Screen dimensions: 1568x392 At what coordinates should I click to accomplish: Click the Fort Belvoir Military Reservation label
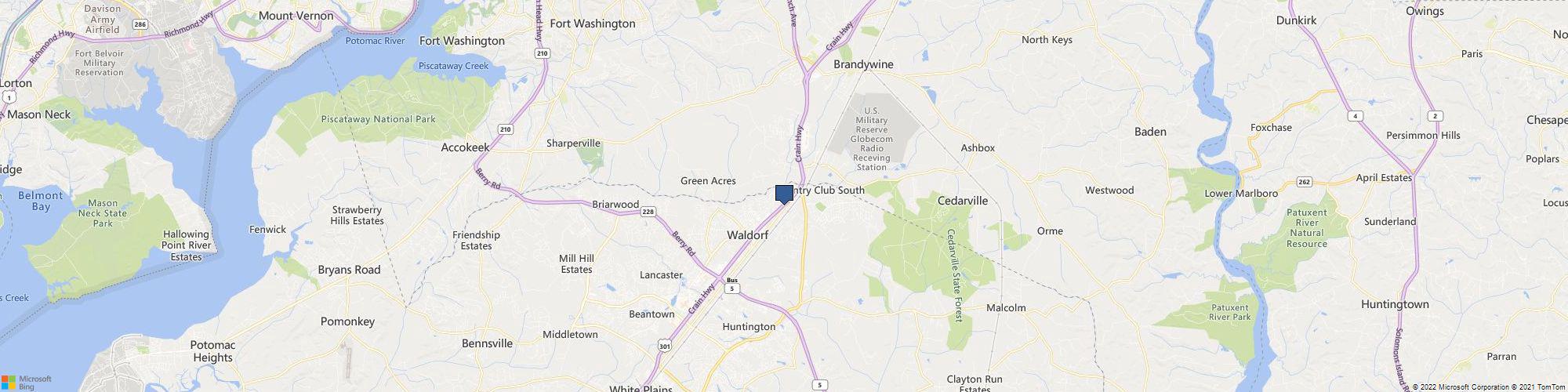[100, 63]
